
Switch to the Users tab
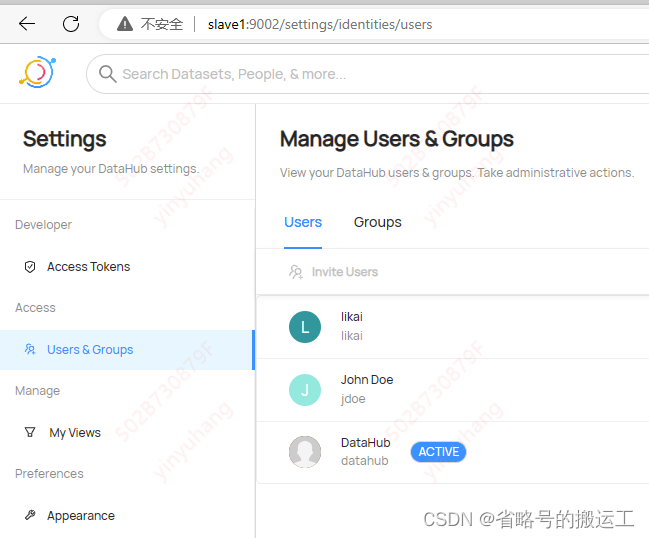pos(303,222)
